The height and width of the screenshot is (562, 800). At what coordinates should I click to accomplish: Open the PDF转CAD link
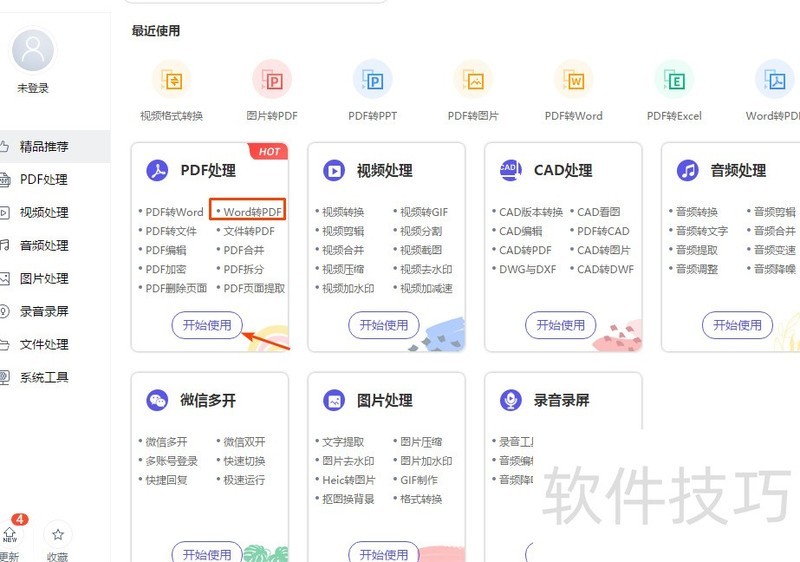point(603,231)
